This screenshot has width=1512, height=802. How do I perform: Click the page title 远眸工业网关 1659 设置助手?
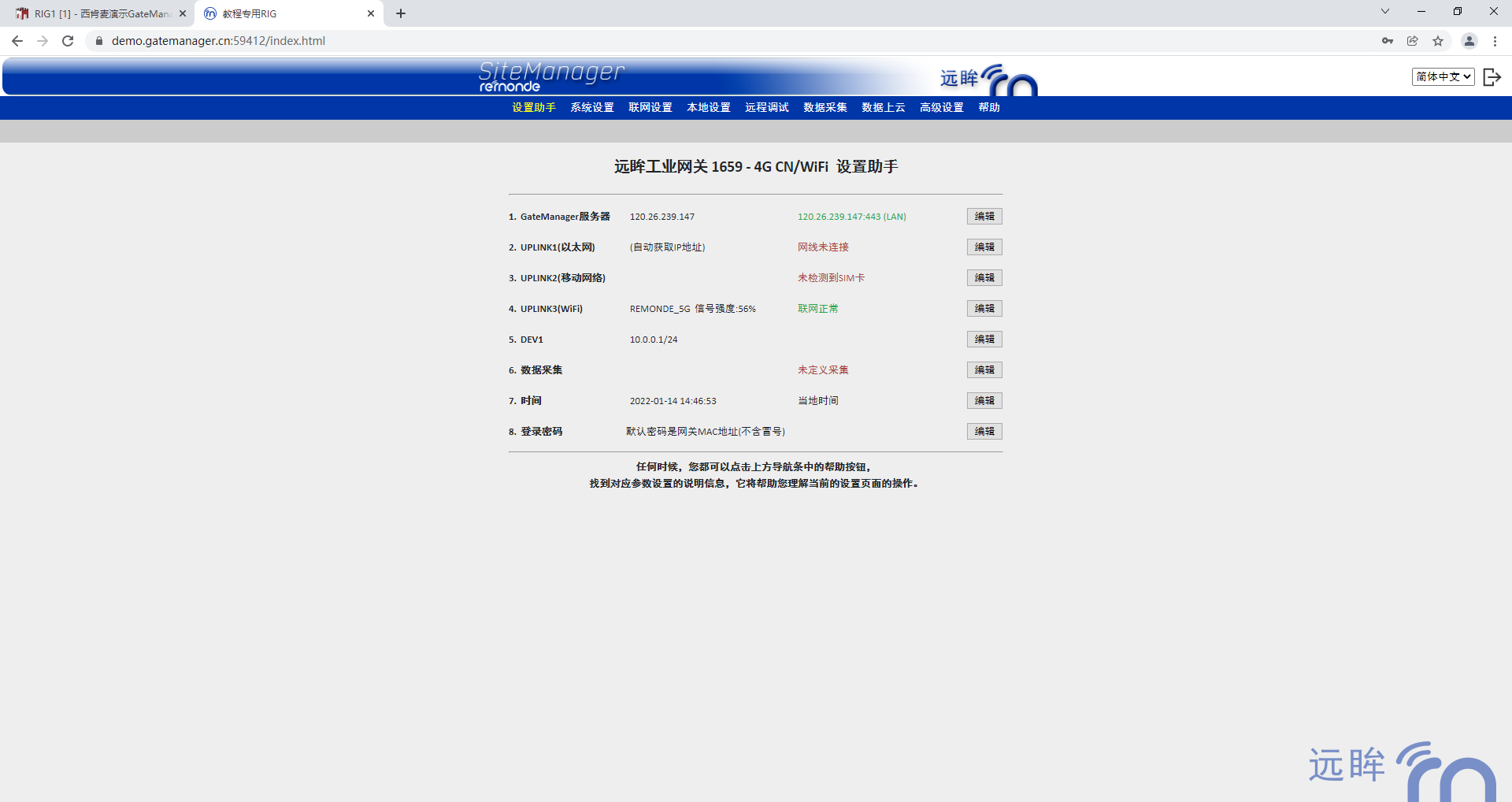[756, 167]
